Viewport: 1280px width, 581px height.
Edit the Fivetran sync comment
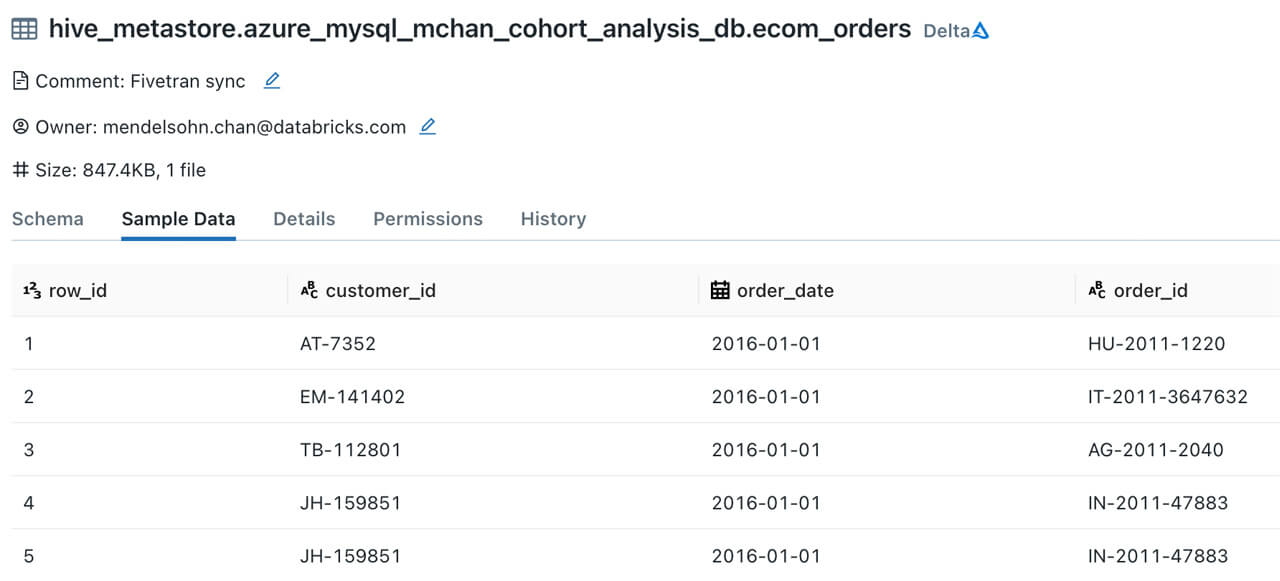272,81
